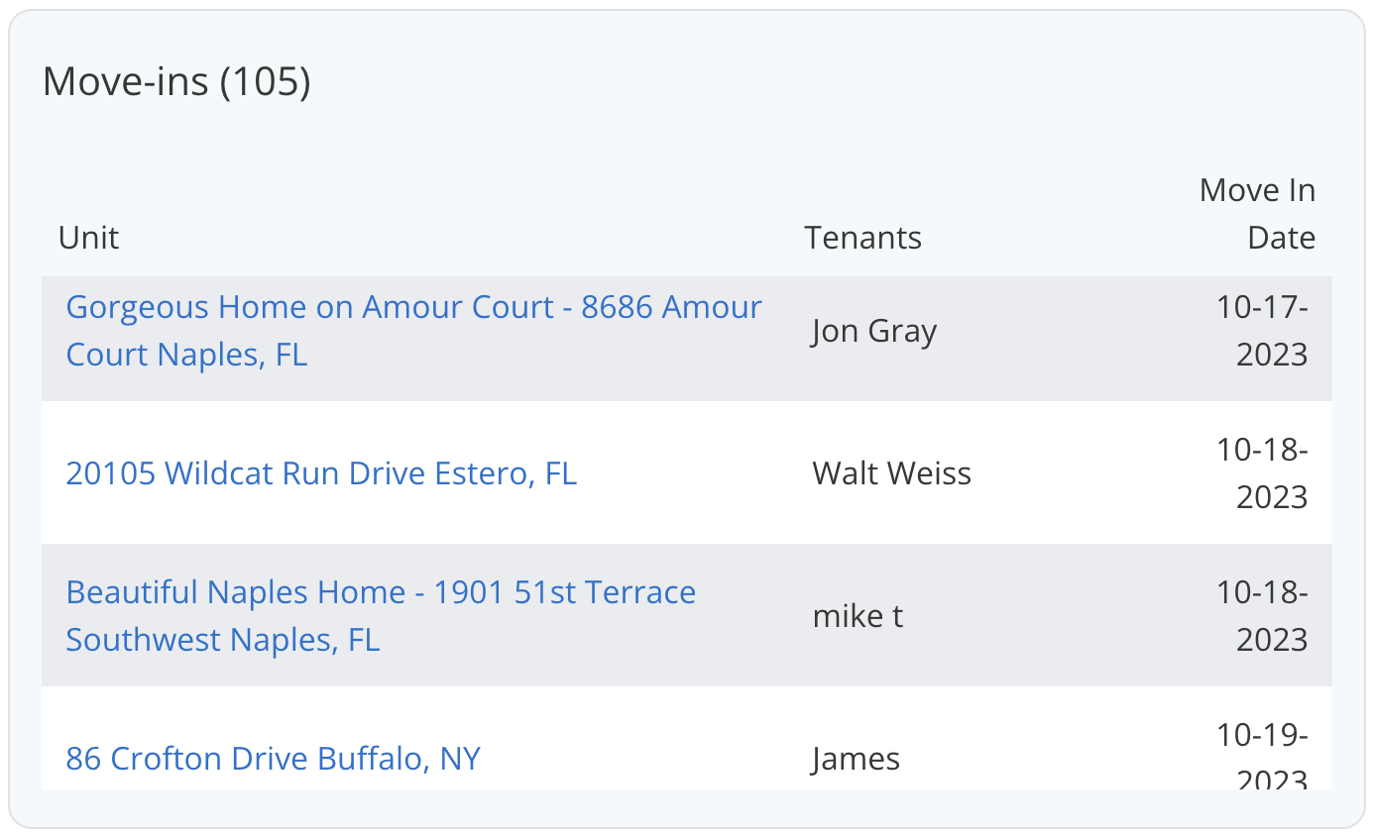Click the Move-ins (105) panel title
This screenshot has height=834, width=1374.
176,81
